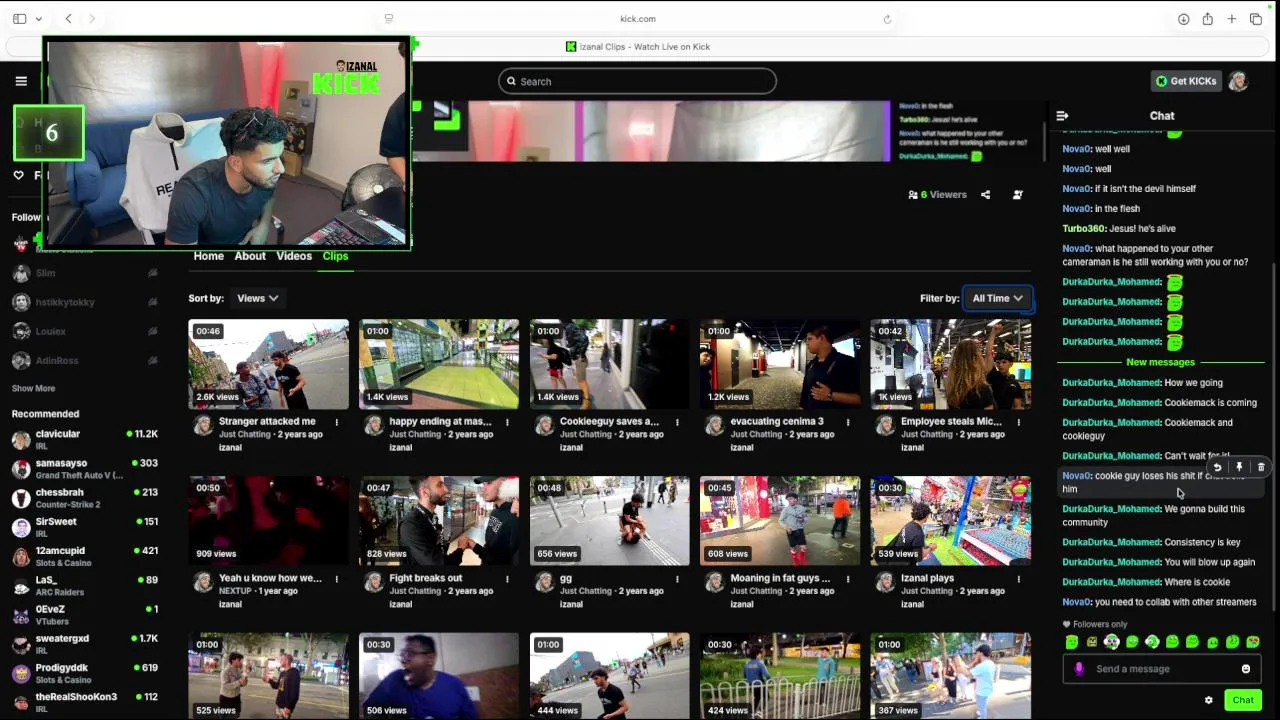The width and height of the screenshot is (1280, 720).
Task: Play the 'Izanal plays' clip thumbnail
Action: coord(950,521)
